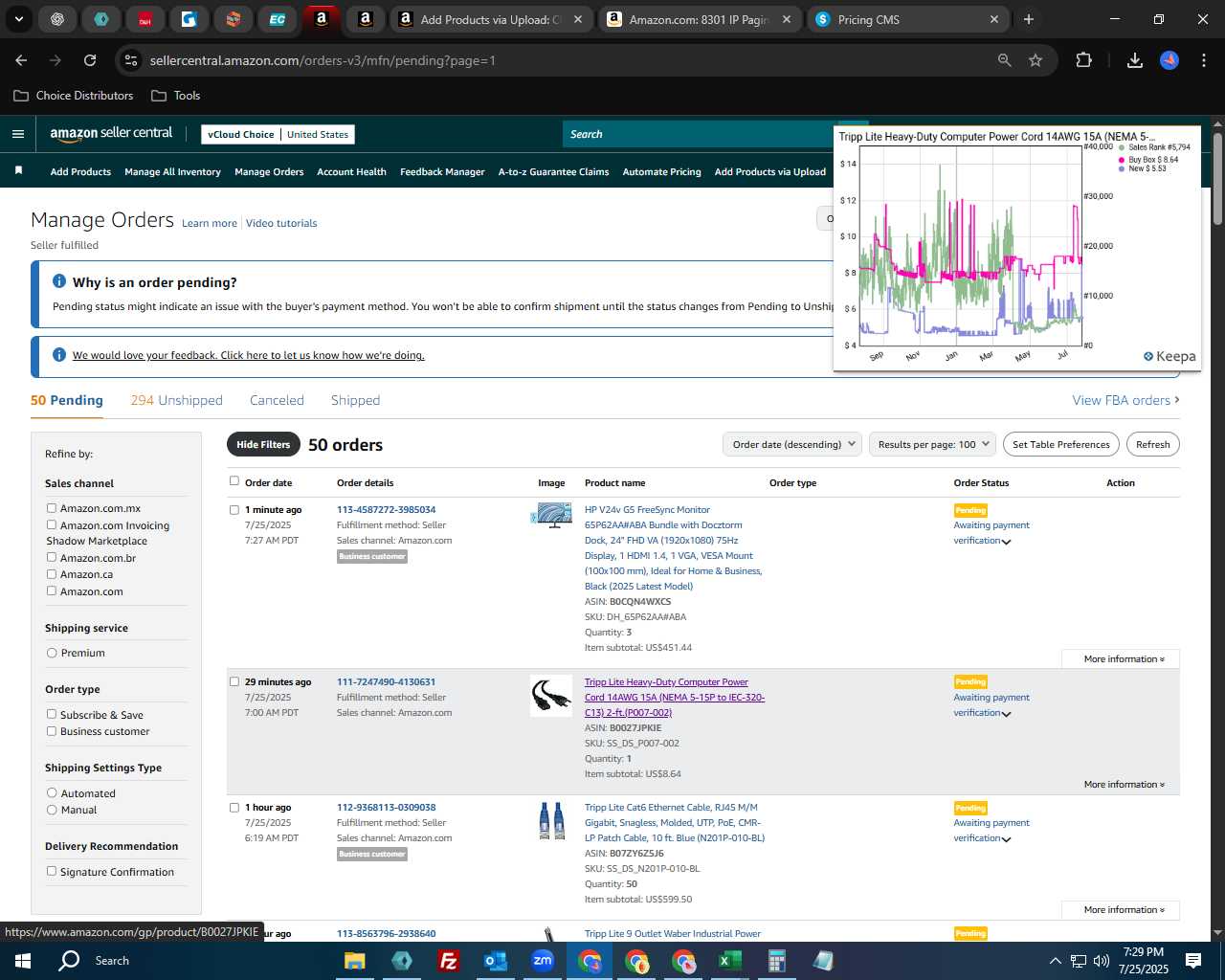Check the Signature Confirmation filter
The height and width of the screenshot is (980, 1225).
tap(52, 871)
